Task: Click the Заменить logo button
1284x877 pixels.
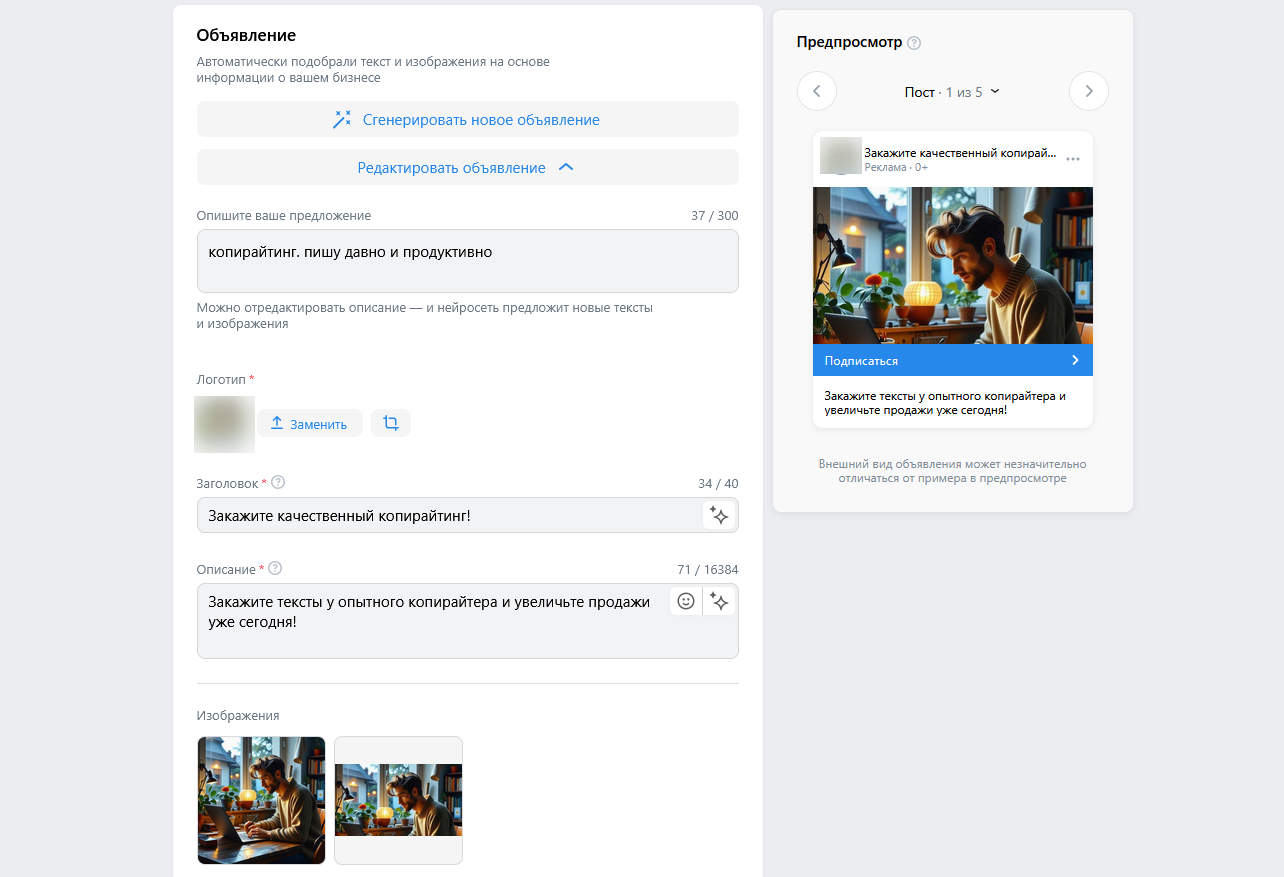Action: (x=309, y=424)
